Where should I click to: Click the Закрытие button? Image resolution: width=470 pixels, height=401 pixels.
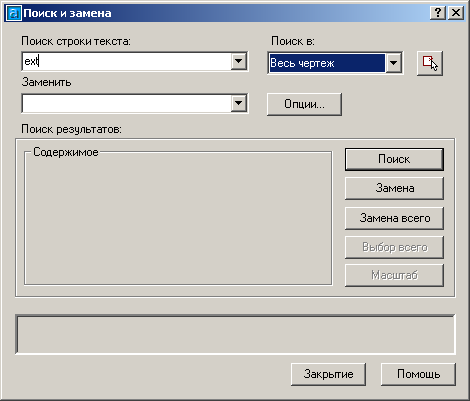(x=328, y=374)
